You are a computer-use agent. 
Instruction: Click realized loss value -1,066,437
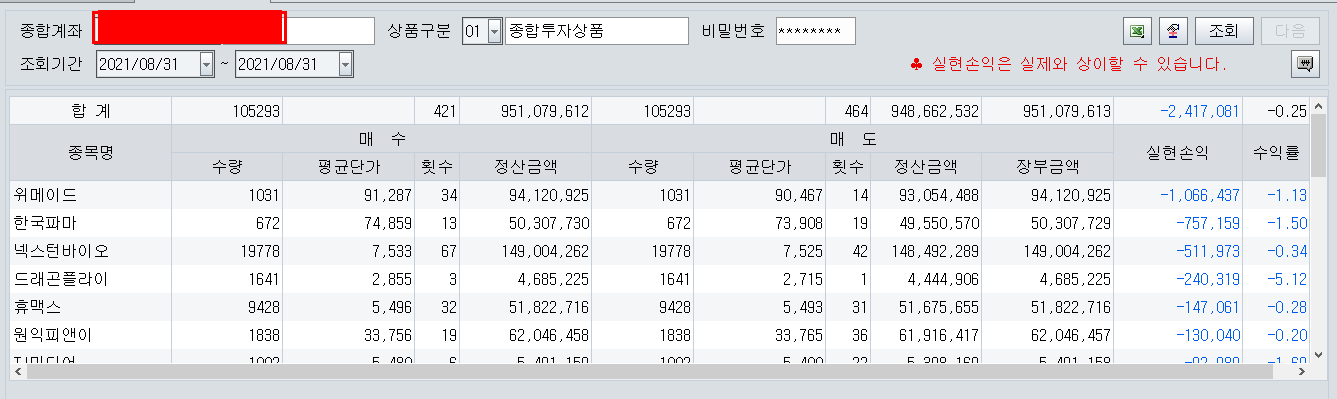pos(1199,195)
